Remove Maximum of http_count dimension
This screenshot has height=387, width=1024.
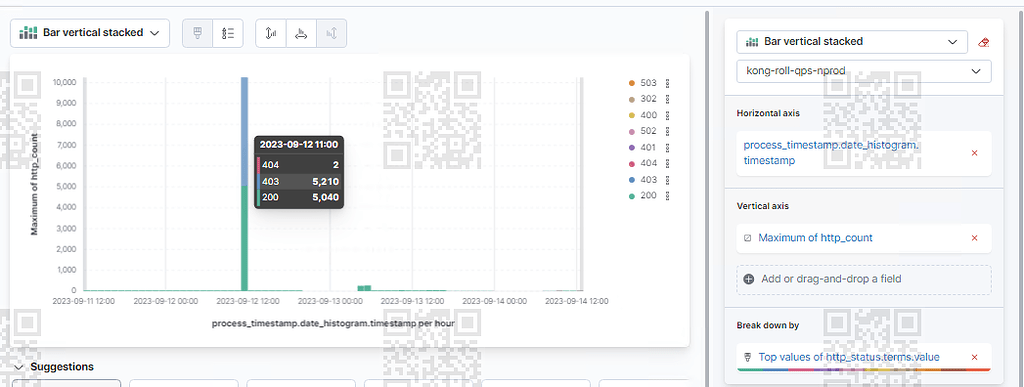click(974, 238)
